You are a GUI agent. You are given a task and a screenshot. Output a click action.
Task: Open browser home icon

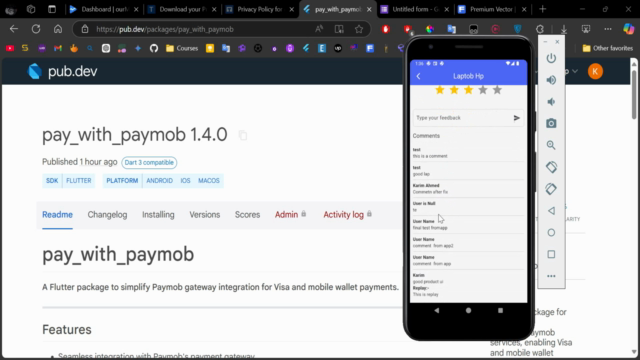58,29
